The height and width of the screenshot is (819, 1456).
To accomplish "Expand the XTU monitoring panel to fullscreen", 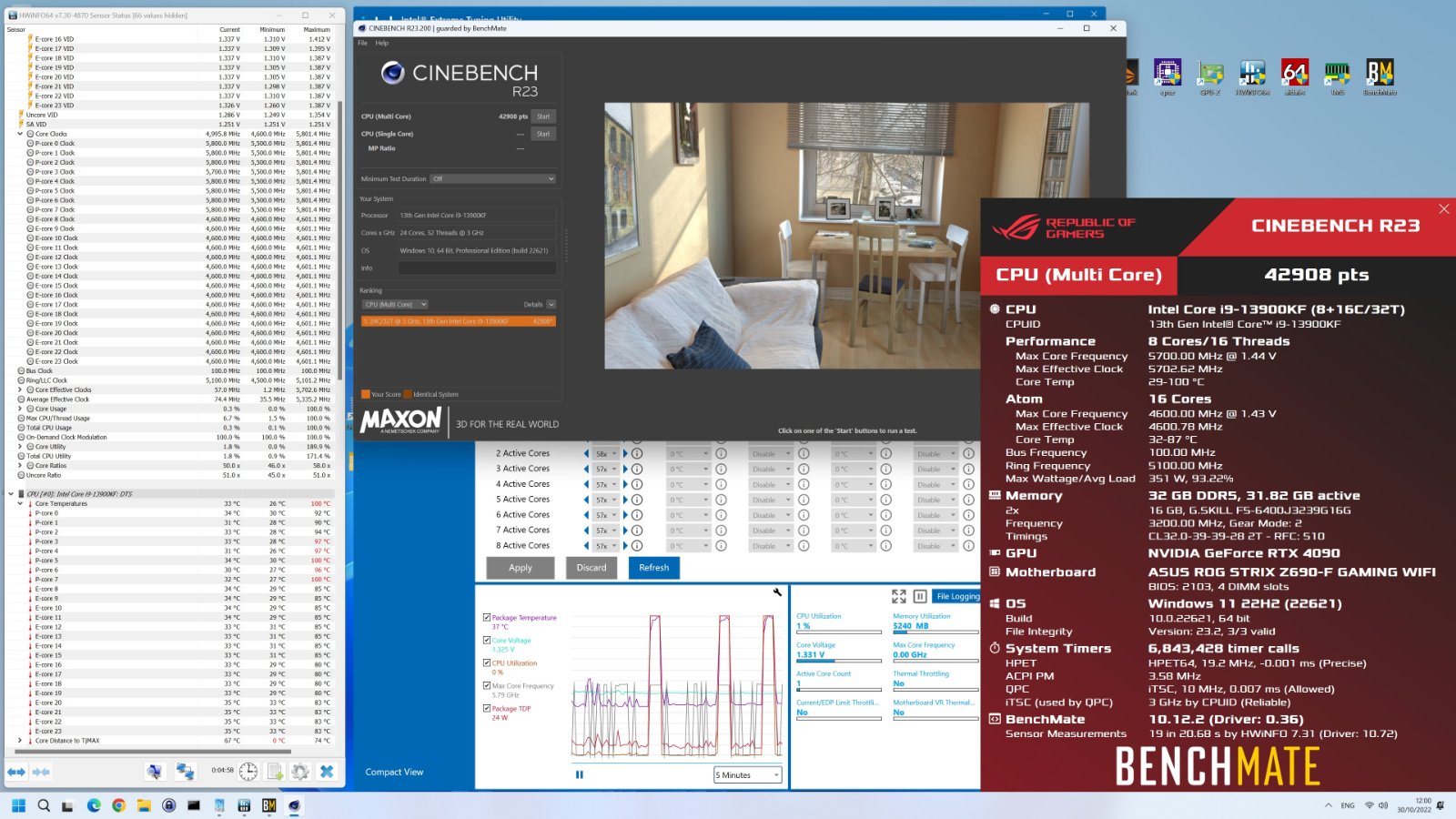I will point(899,596).
